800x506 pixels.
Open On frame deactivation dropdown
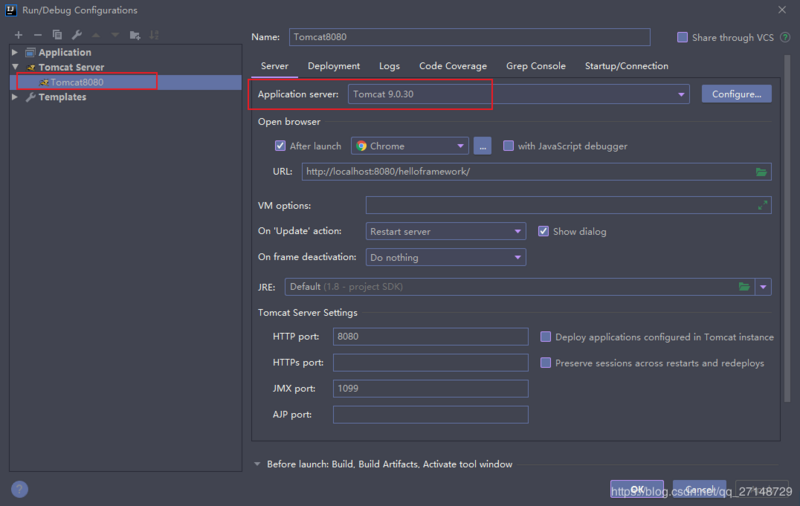[x=445, y=258]
